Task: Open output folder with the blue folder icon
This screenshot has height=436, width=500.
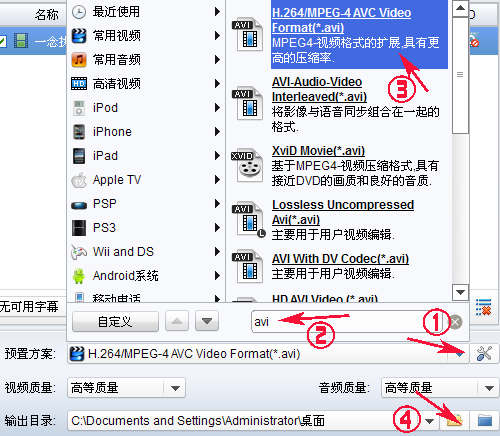Action: click(485, 420)
